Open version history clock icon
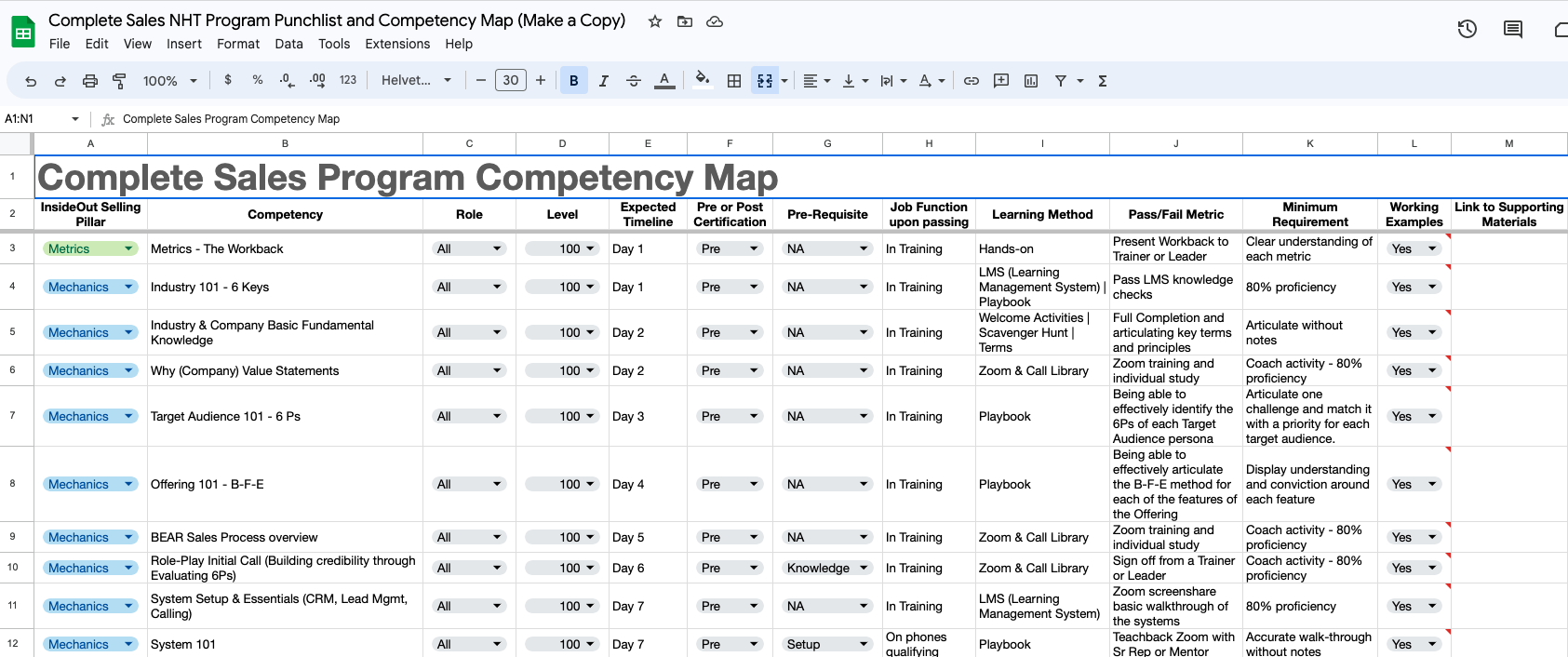Viewport: 1568px width, 657px height. point(1467,29)
